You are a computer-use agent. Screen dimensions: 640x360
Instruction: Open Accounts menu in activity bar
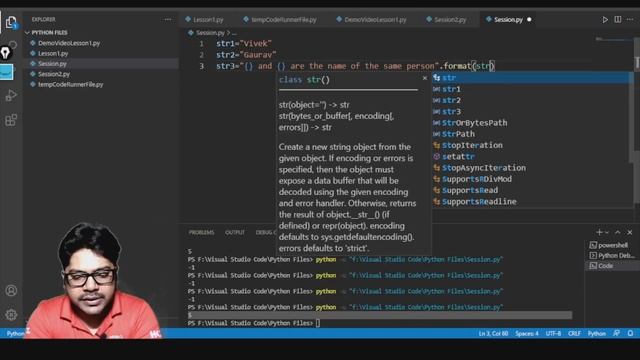pos(11,290)
